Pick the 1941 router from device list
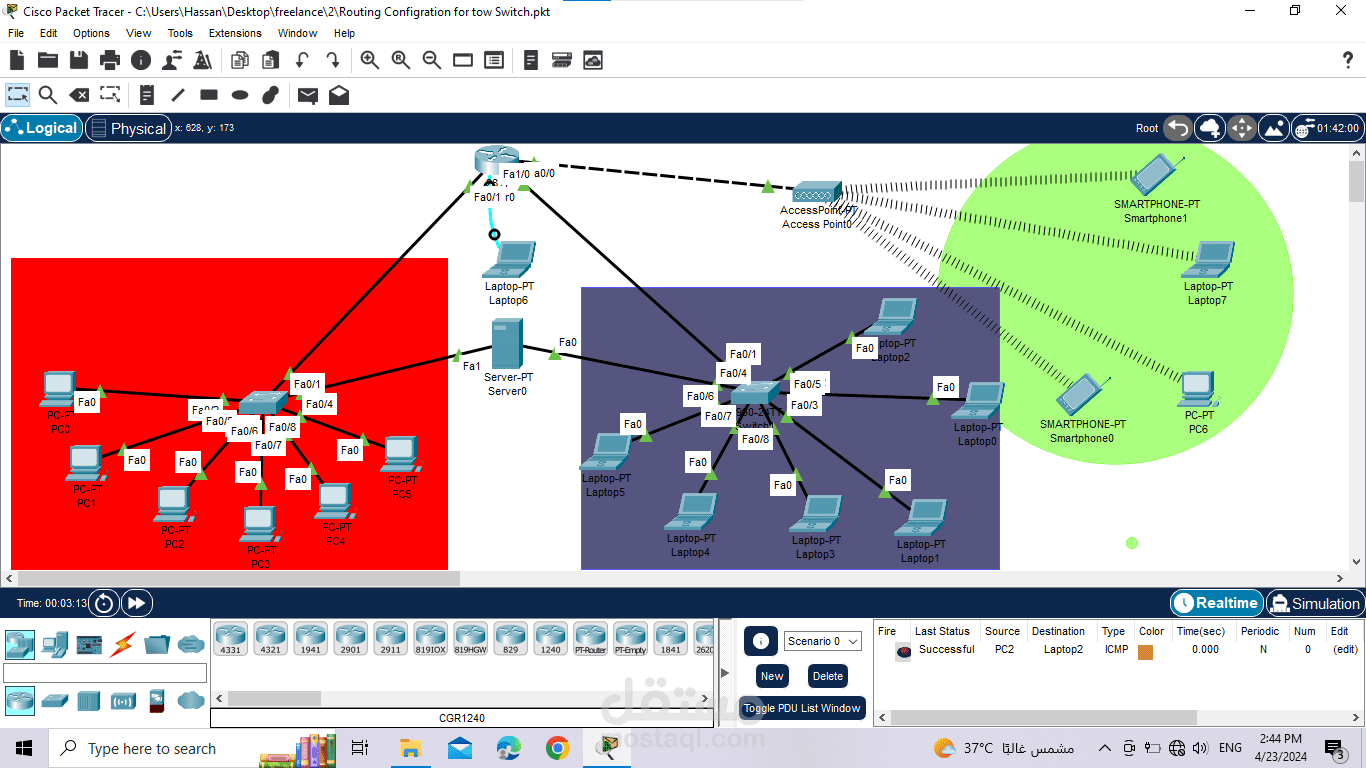1366x768 pixels. coord(310,638)
